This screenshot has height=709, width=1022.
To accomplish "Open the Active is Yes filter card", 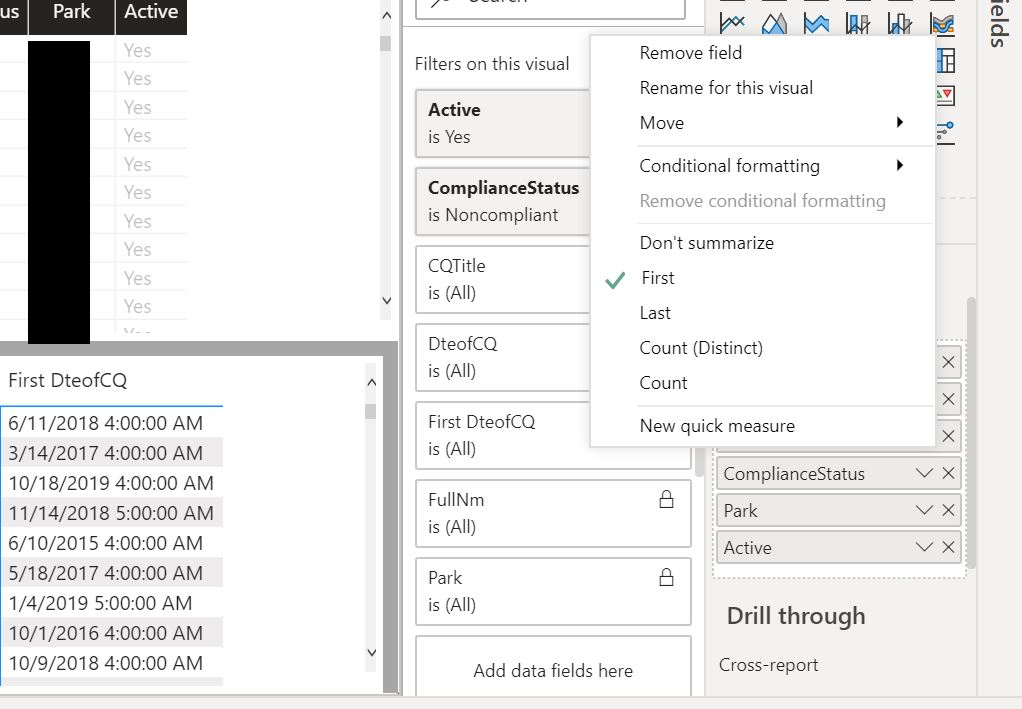I will (x=503, y=123).
